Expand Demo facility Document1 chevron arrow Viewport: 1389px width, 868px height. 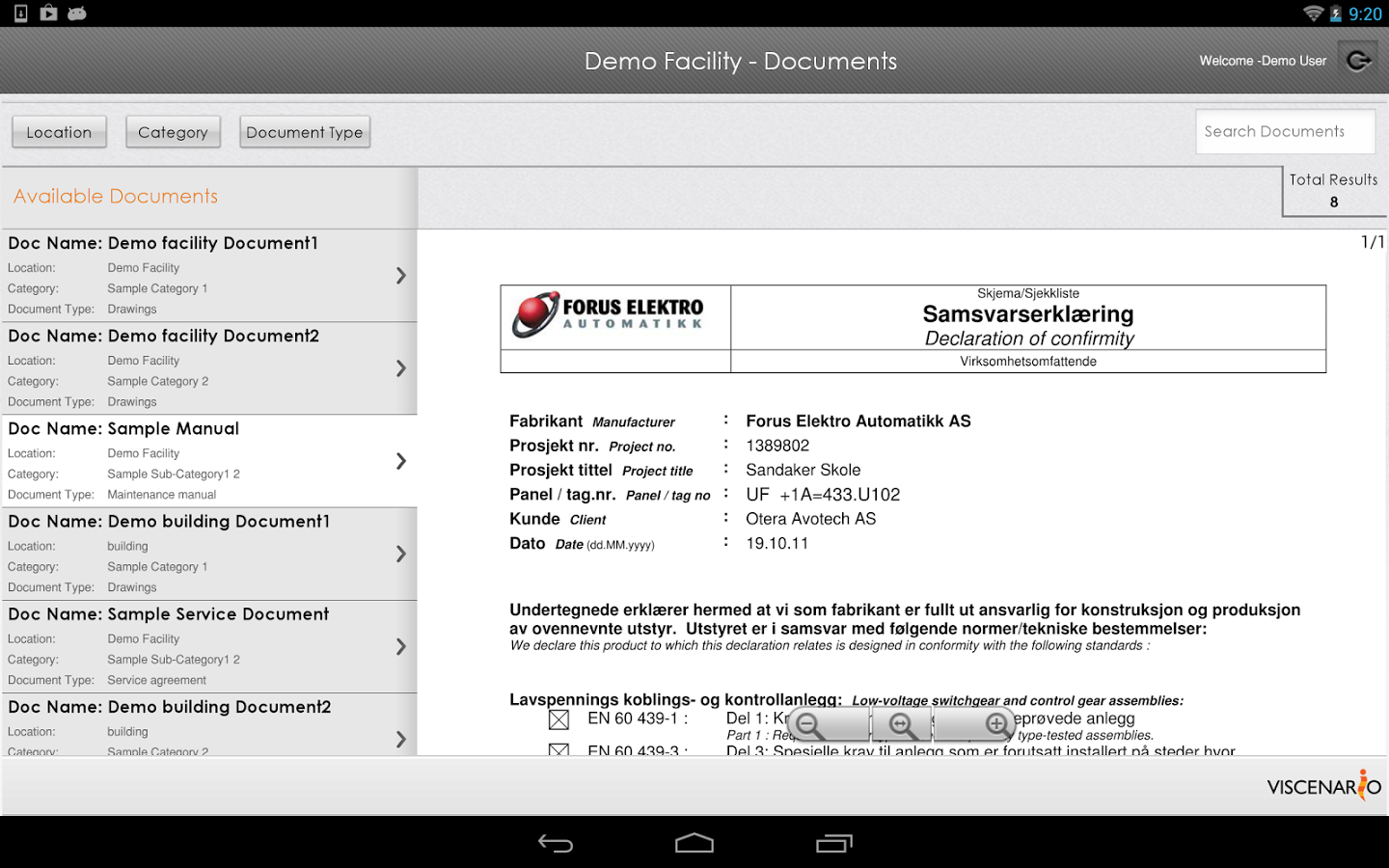point(401,276)
